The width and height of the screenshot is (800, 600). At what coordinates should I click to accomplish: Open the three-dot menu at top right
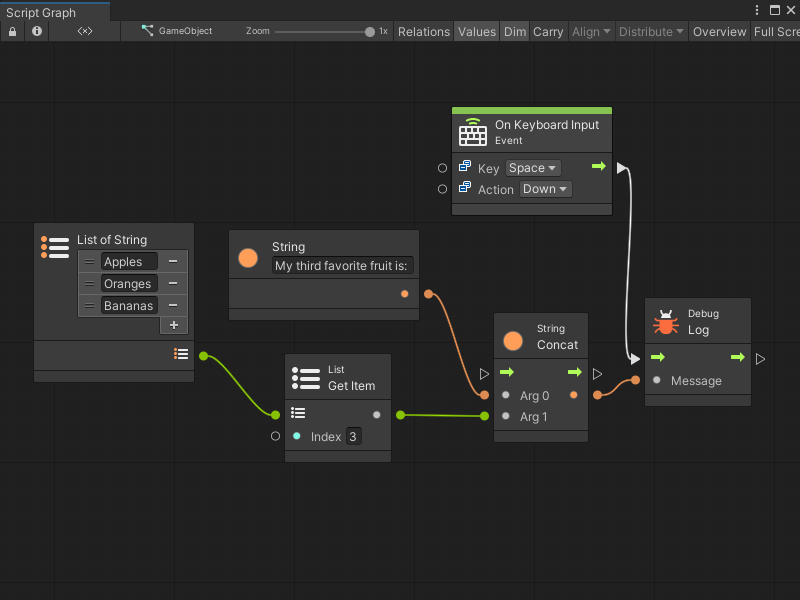(x=757, y=10)
